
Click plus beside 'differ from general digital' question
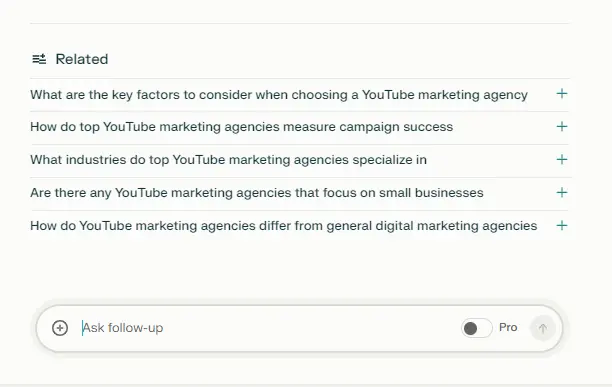tap(562, 225)
